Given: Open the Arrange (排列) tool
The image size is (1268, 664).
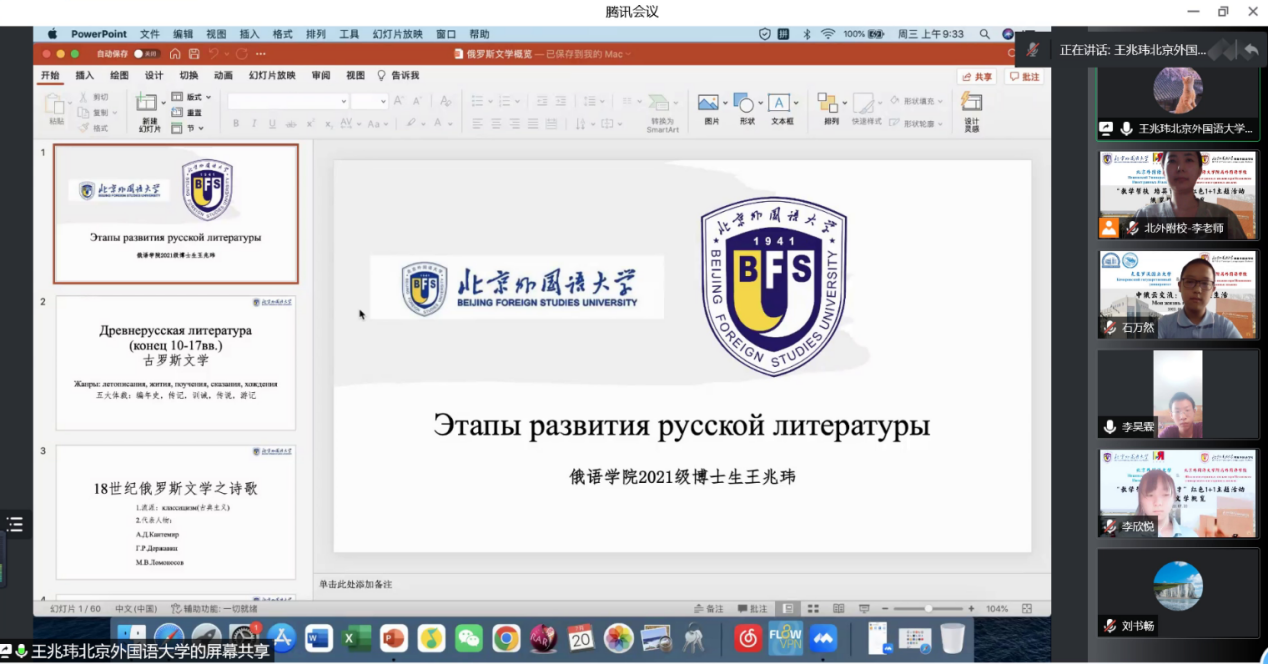Looking at the screenshot, I should [x=827, y=103].
